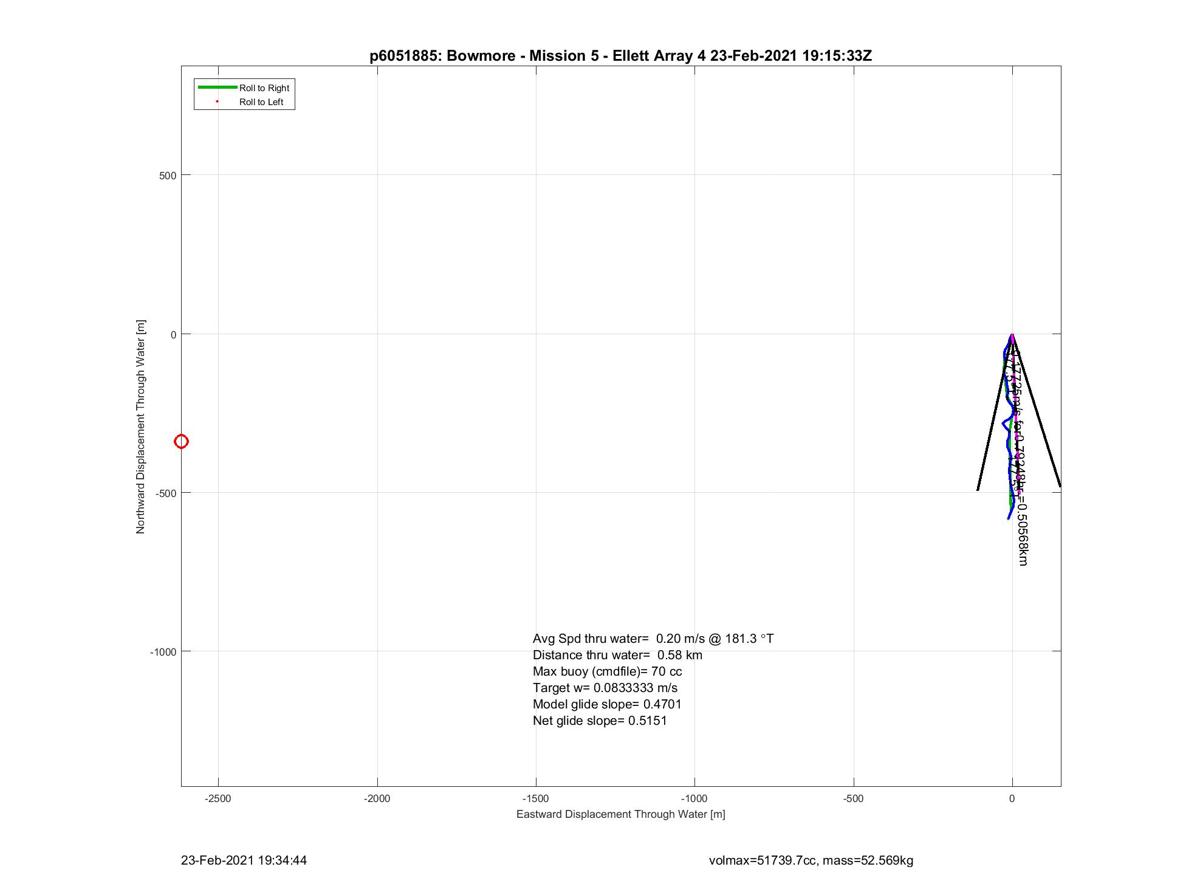Screen dimensions: 1200x885
Task: Click the x-axis tick label "-500"
Action: click(853, 799)
